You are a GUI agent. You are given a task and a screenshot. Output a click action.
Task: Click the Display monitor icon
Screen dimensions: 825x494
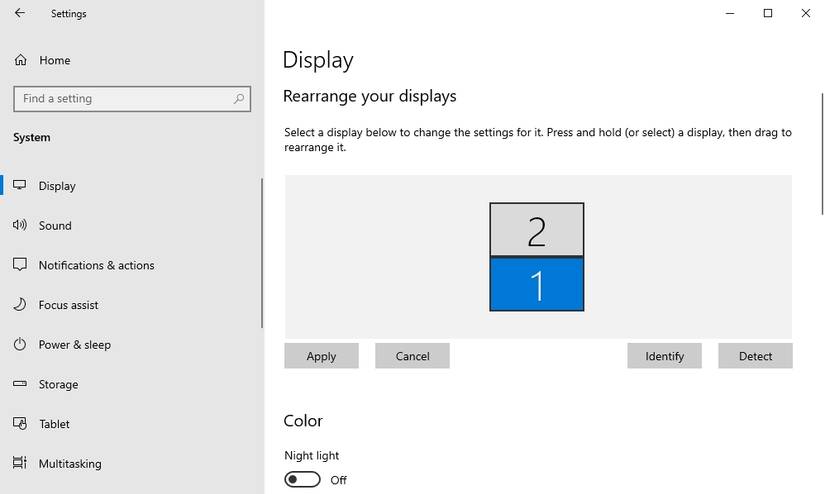point(20,186)
